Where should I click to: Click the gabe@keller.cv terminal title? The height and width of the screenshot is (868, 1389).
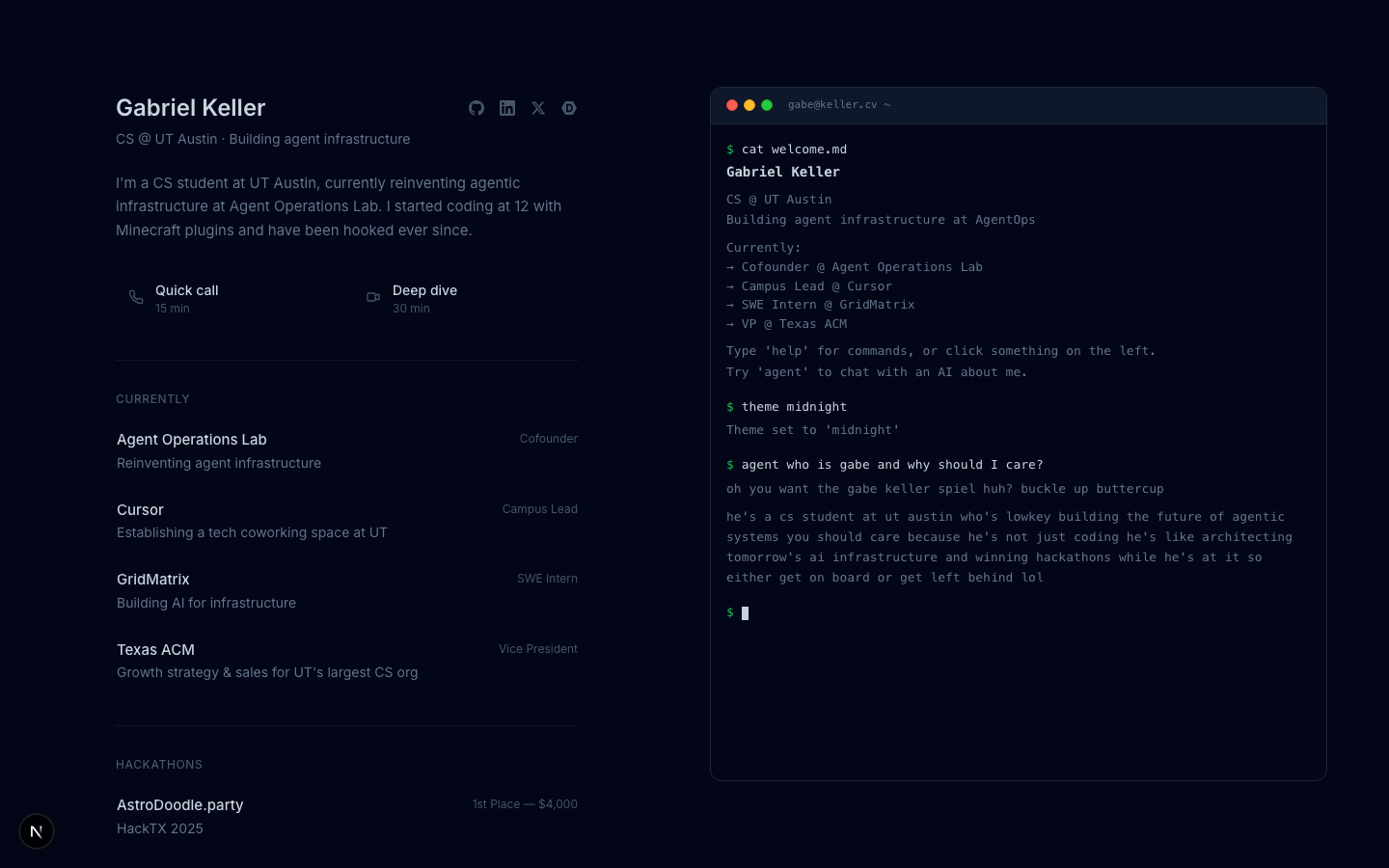833,105
